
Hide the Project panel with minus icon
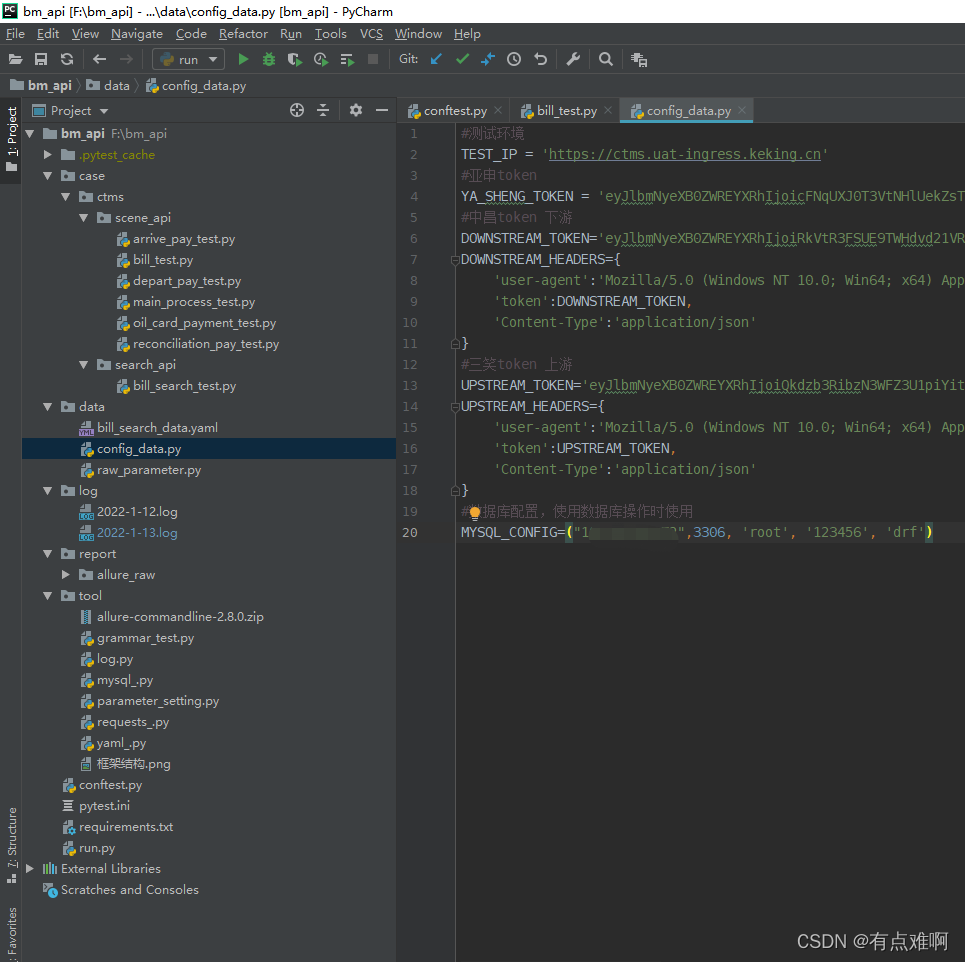(382, 110)
